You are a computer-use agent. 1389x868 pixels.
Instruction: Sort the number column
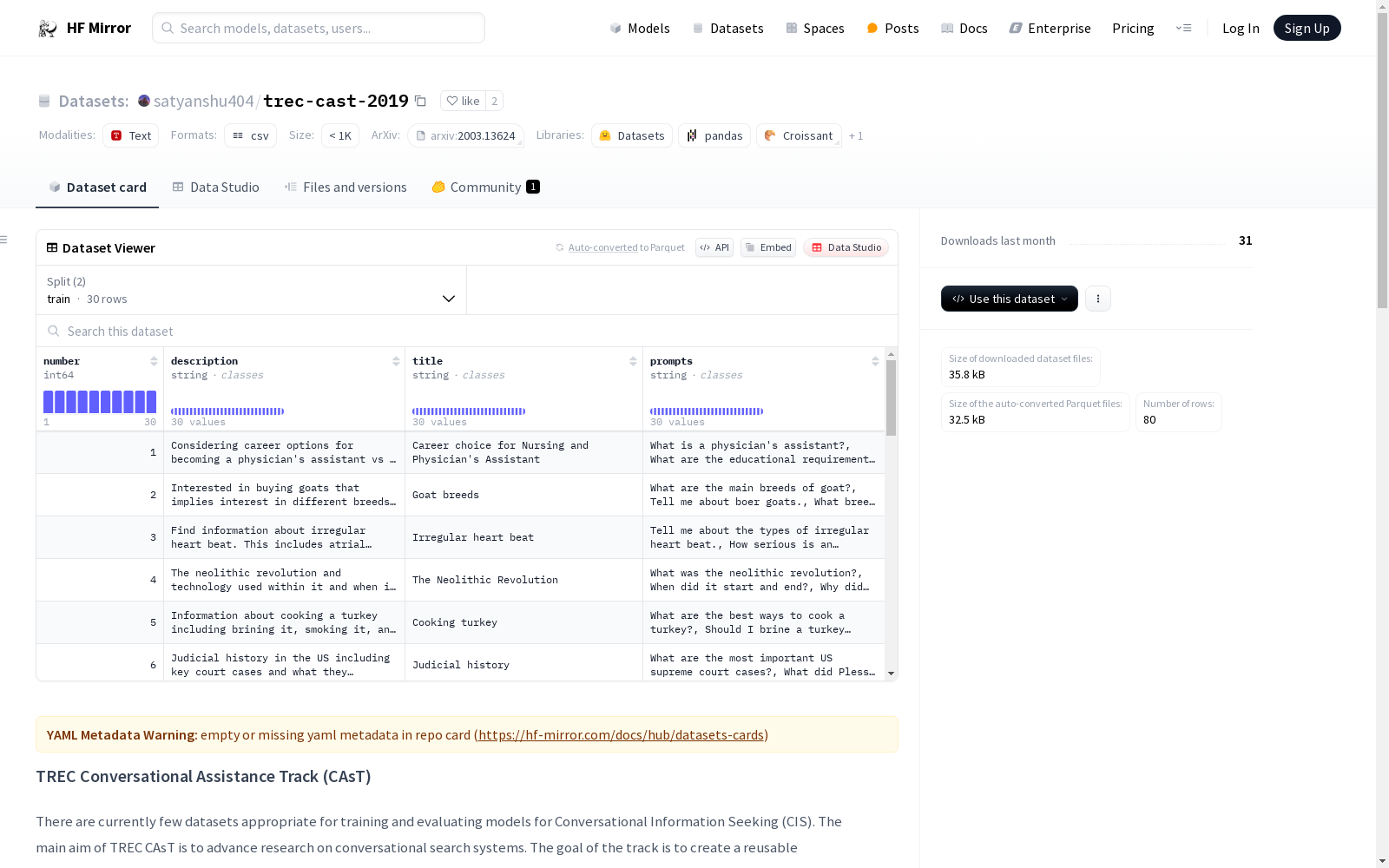click(x=154, y=361)
